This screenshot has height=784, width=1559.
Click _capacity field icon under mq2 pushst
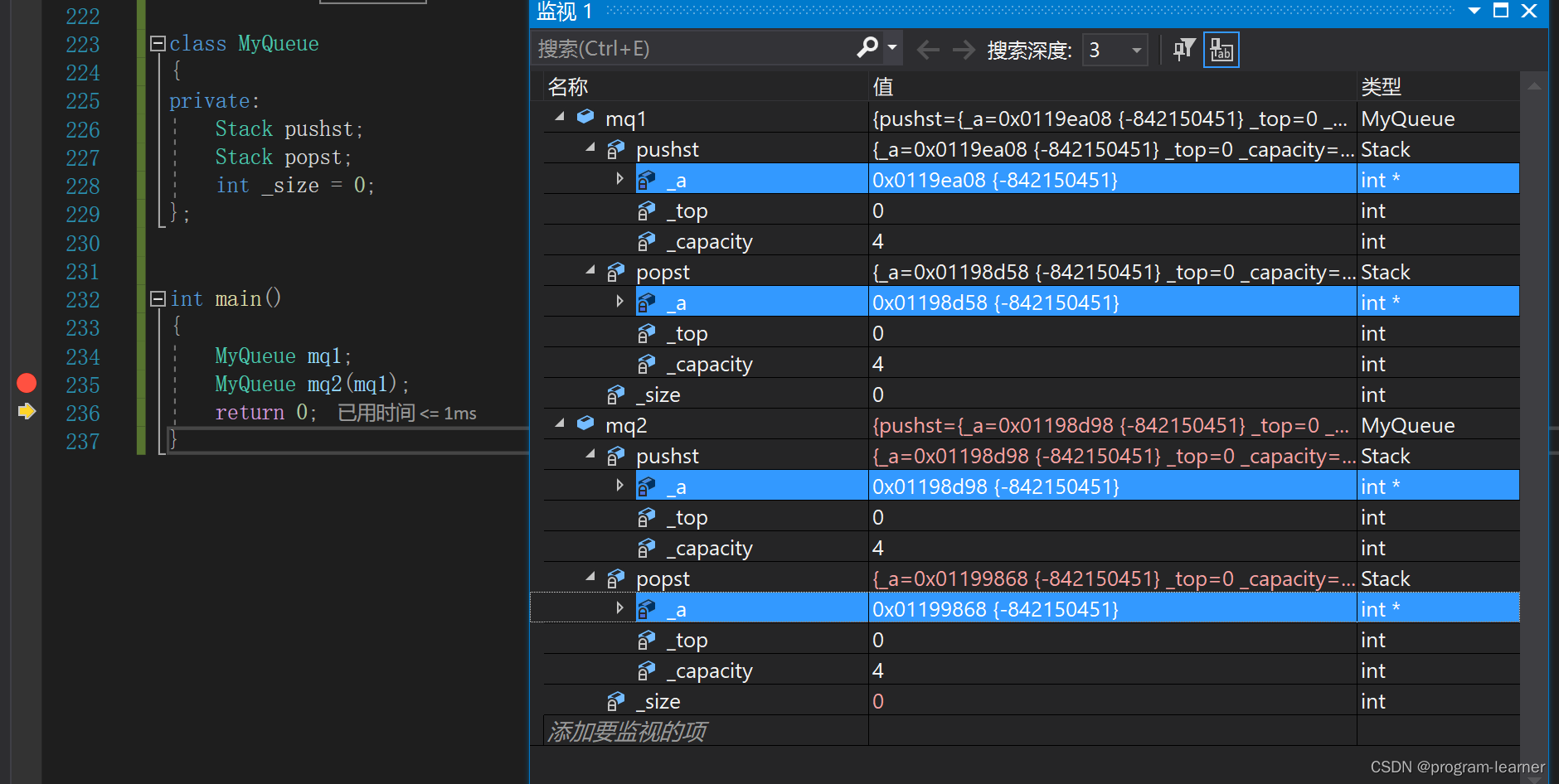click(x=646, y=548)
